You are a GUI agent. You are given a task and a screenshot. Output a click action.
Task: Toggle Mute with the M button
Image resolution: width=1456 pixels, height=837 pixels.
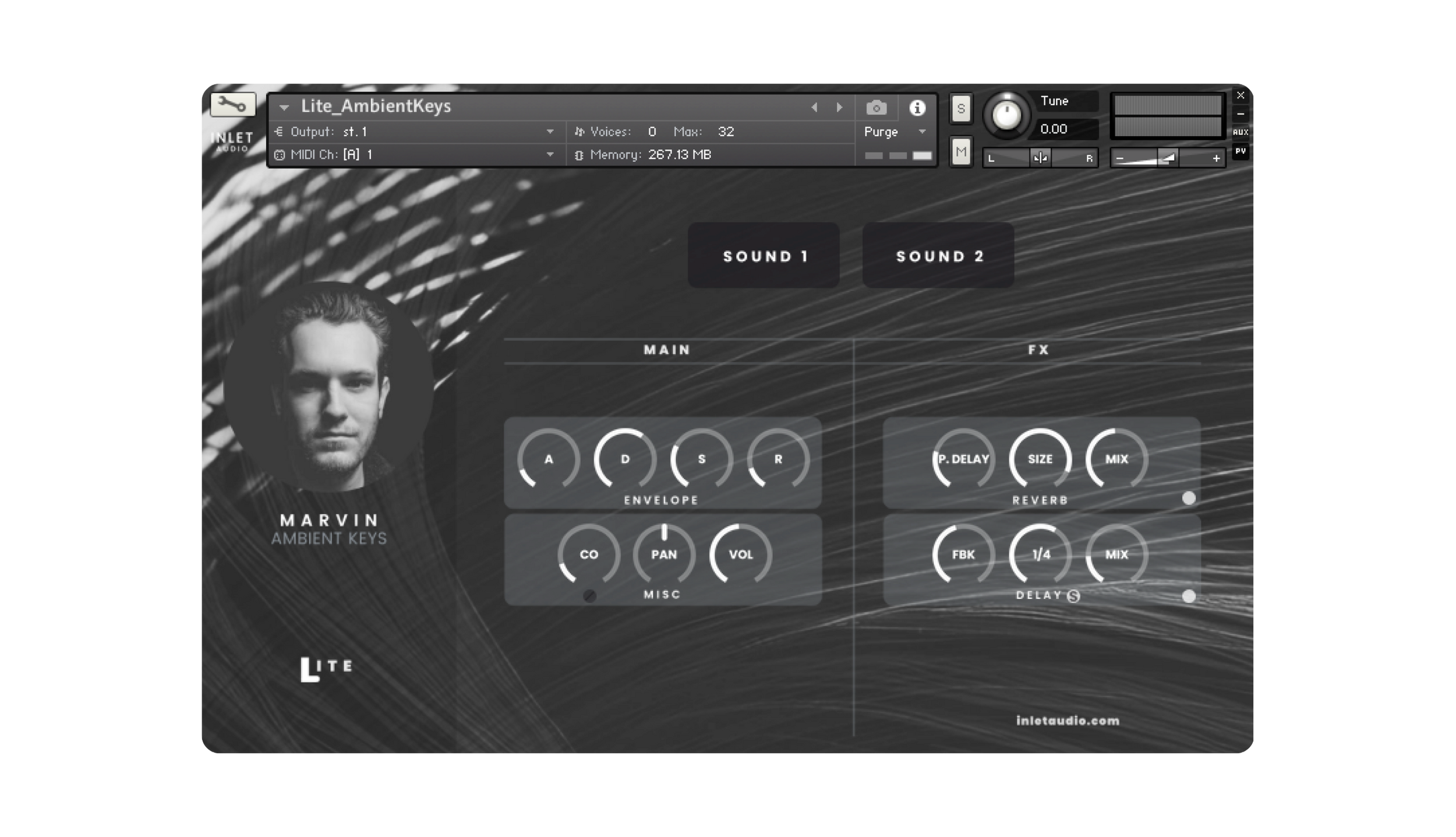coord(961,152)
